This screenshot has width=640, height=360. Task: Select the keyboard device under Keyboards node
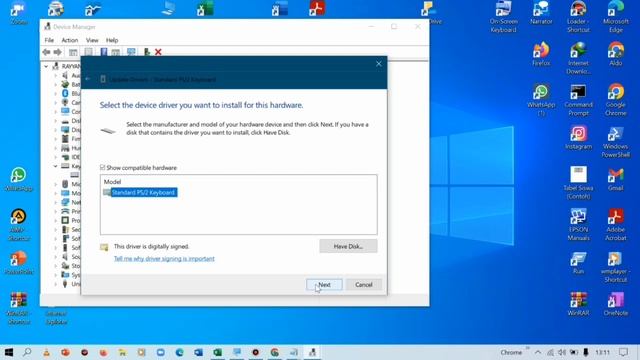click(75, 175)
